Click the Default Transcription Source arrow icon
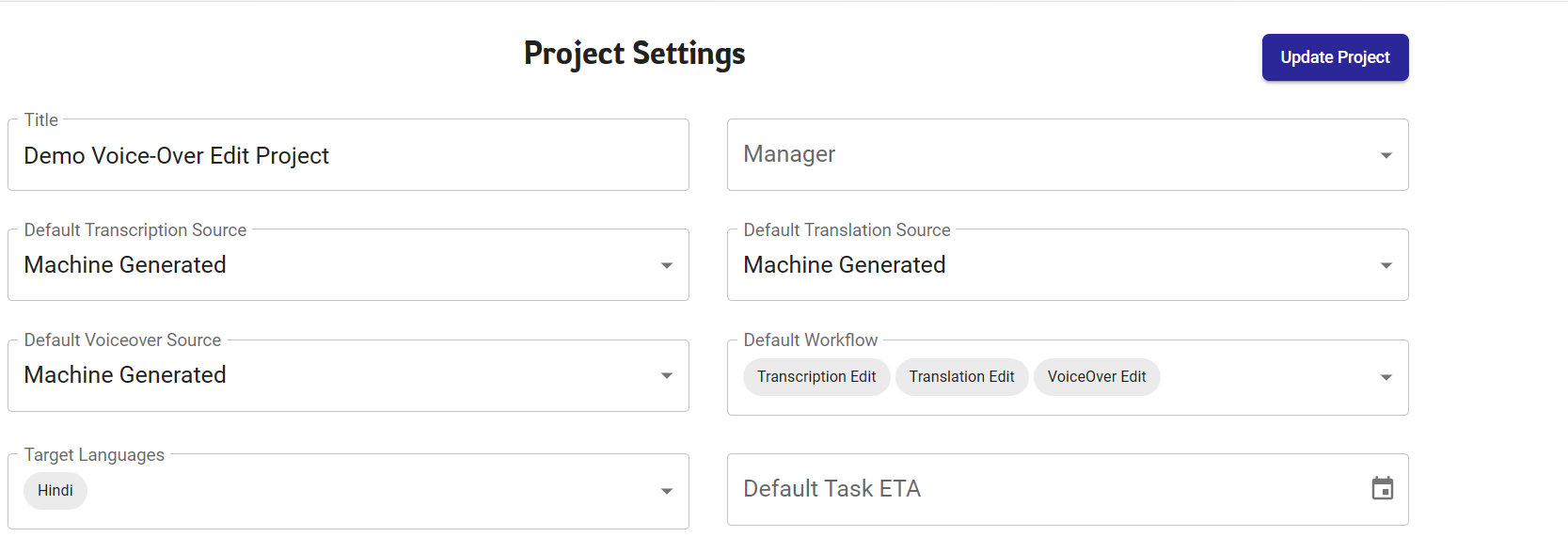Viewport: 1568px width, 537px height. [x=666, y=265]
